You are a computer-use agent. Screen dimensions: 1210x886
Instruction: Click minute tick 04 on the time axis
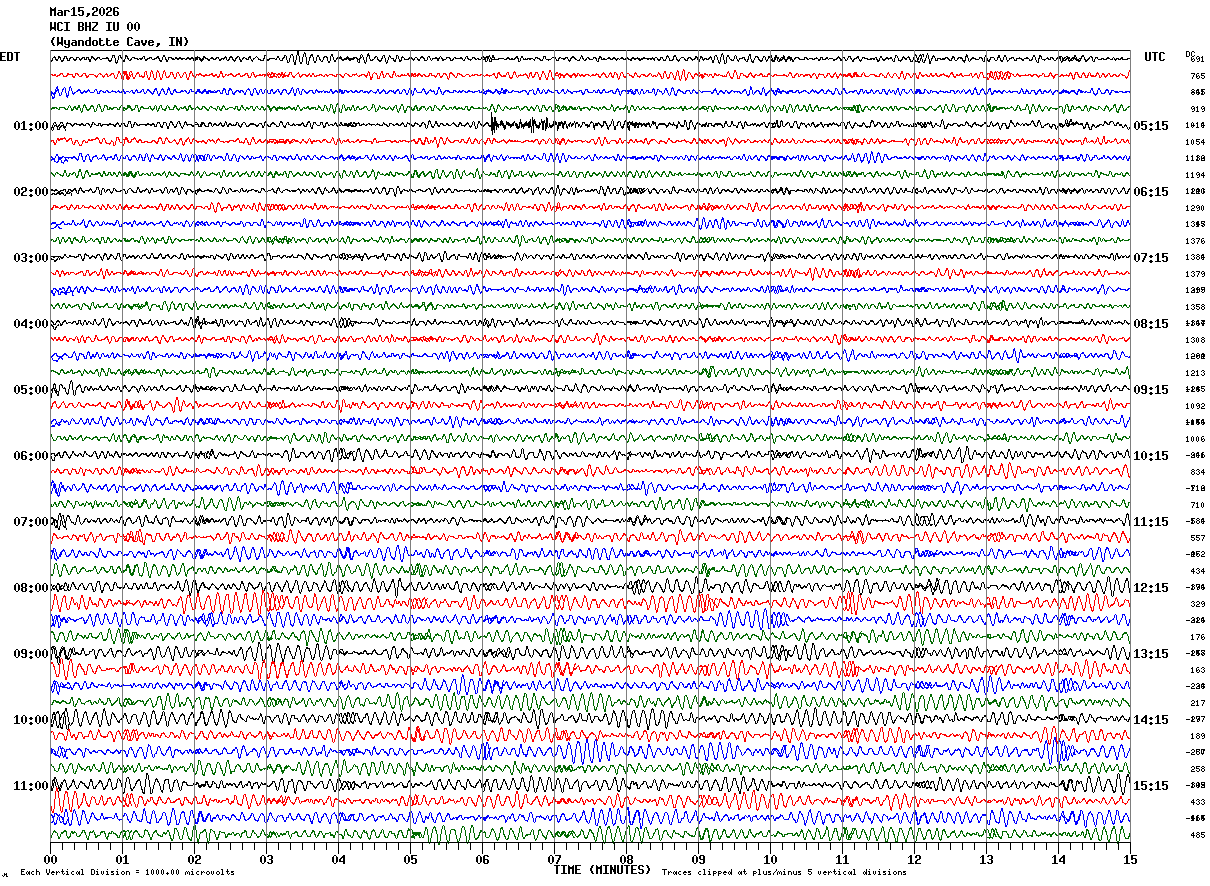tap(338, 859)
